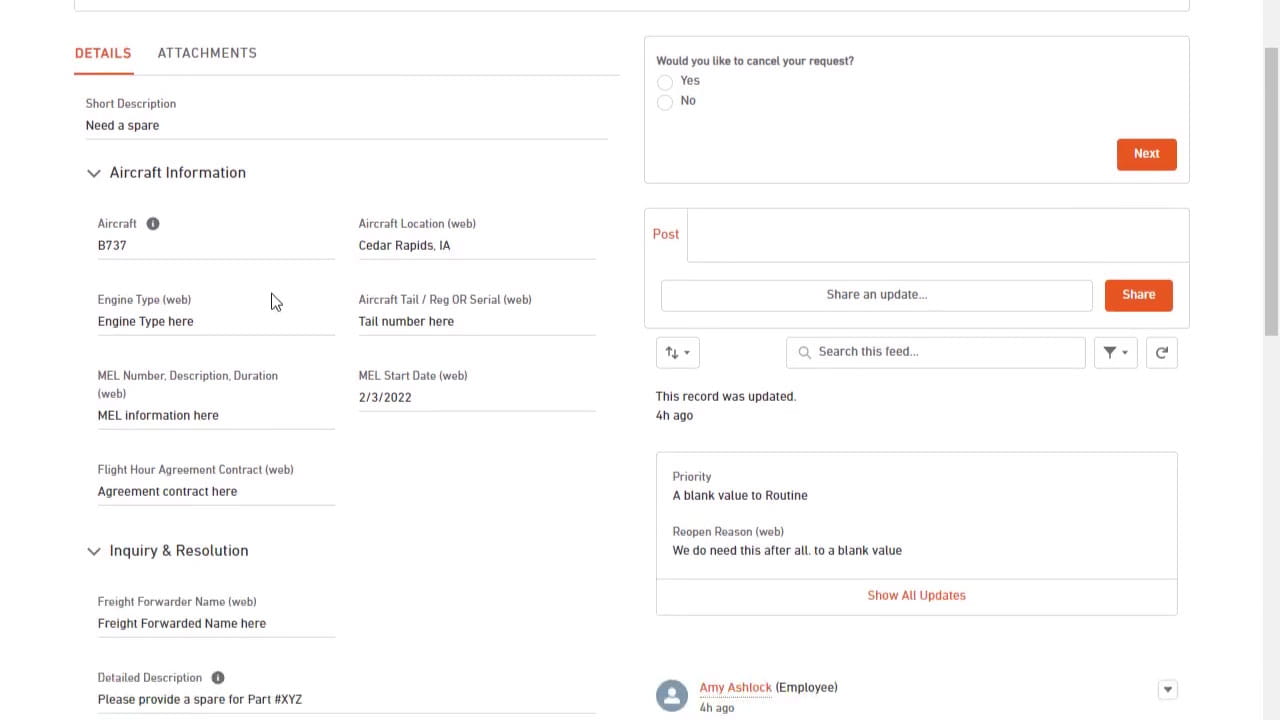This screenshot has height=720, width=1280.
Task: Collapse the Aircraft Information section
Action: pos(93,173)
